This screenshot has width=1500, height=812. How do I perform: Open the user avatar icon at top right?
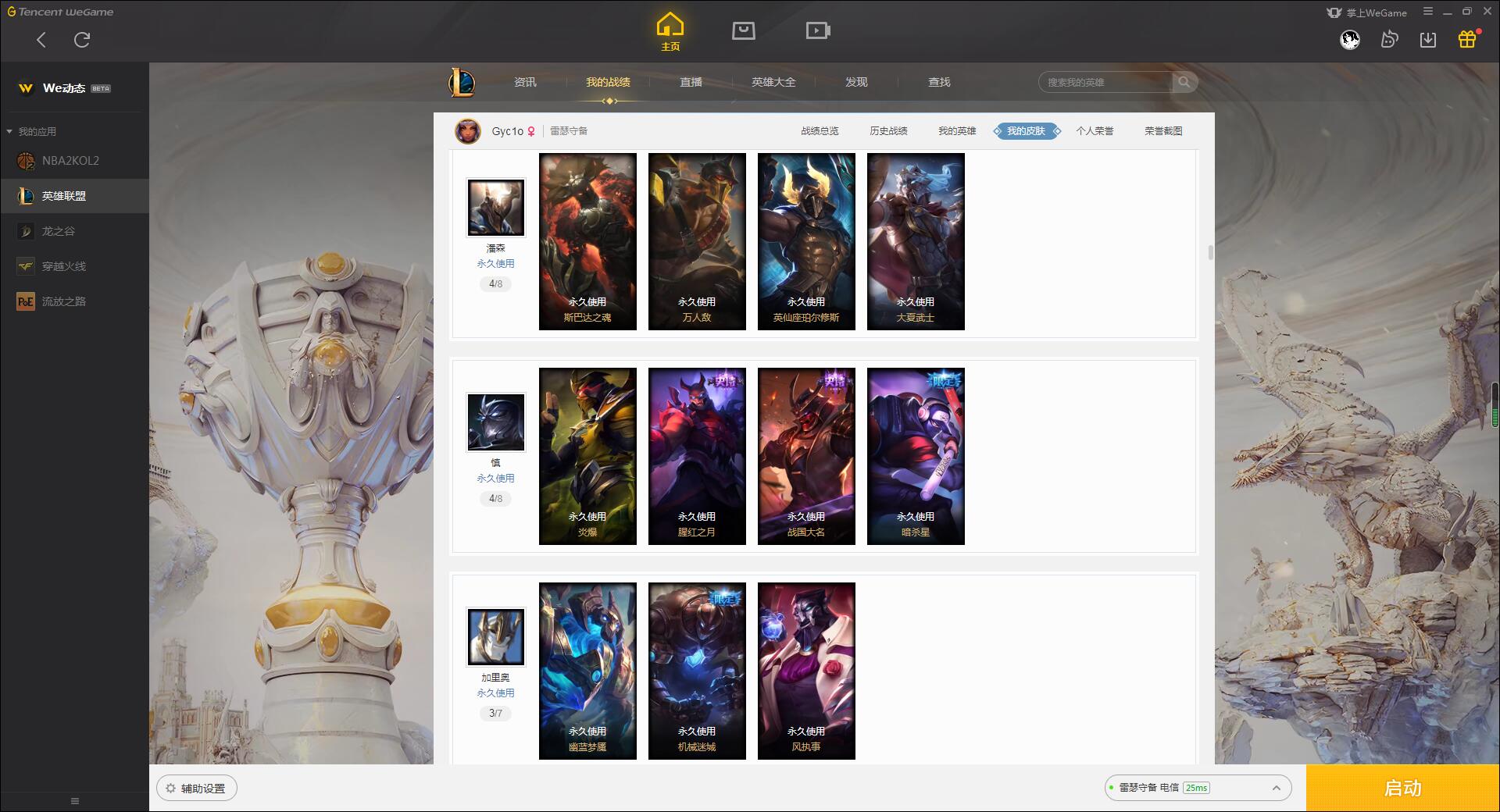(x=1350, y=39)
